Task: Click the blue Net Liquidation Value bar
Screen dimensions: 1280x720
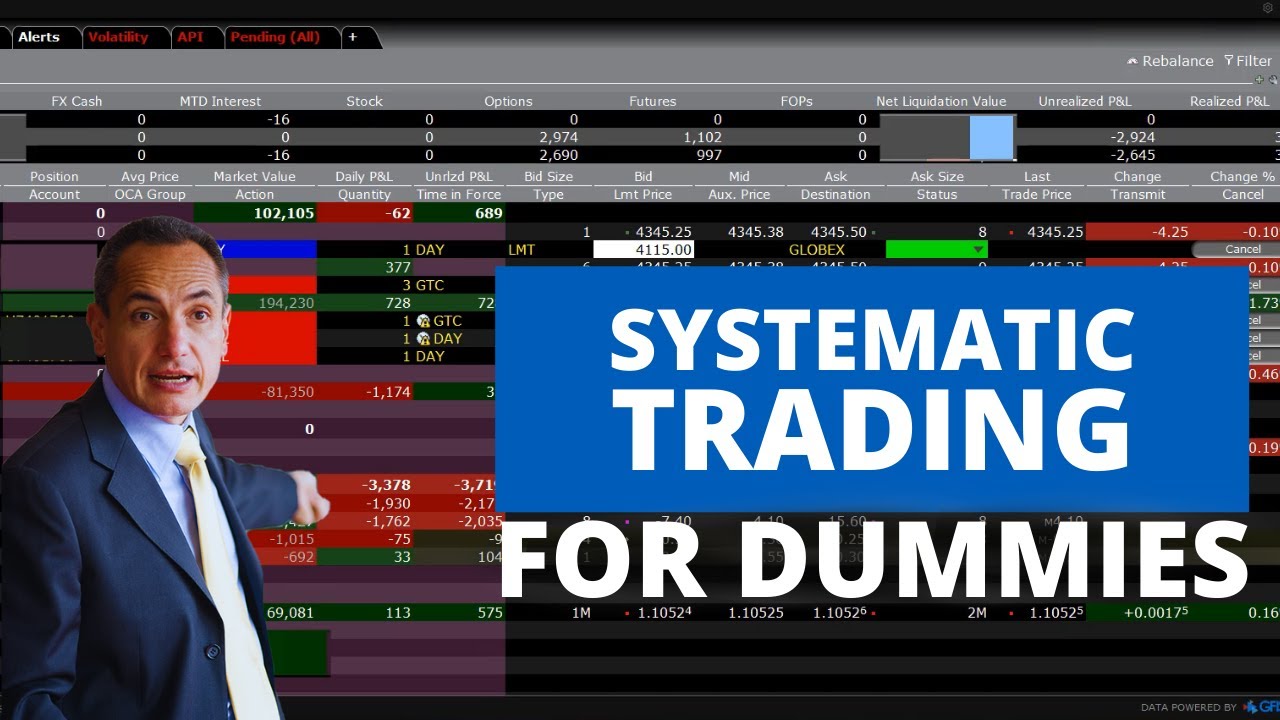Action: pyautogui.click(x=992, y=137)
